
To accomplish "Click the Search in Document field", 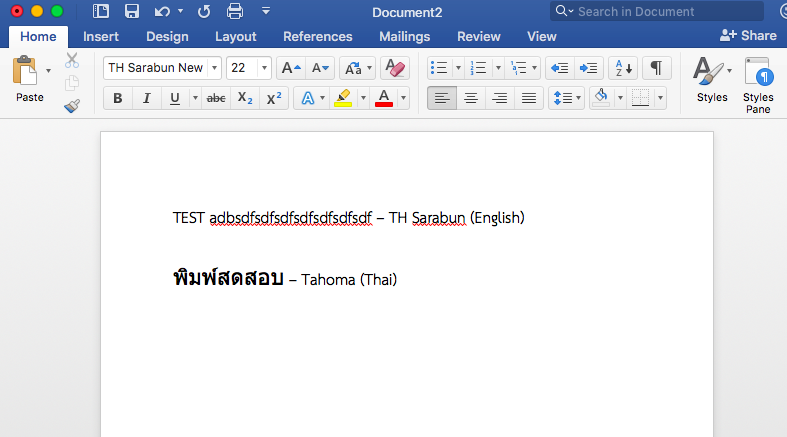I will (657, 11).
